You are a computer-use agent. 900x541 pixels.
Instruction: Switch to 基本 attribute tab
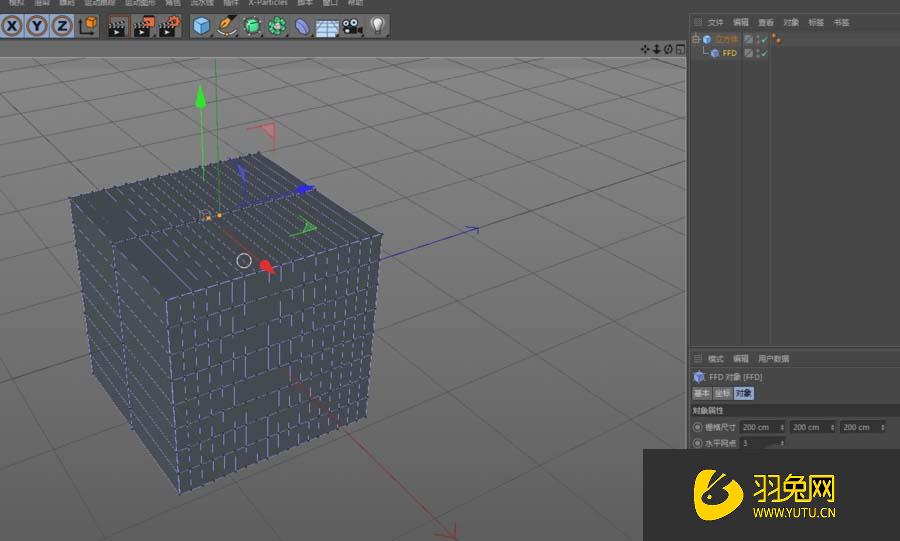pyautogui.click(x=701, y=393)
